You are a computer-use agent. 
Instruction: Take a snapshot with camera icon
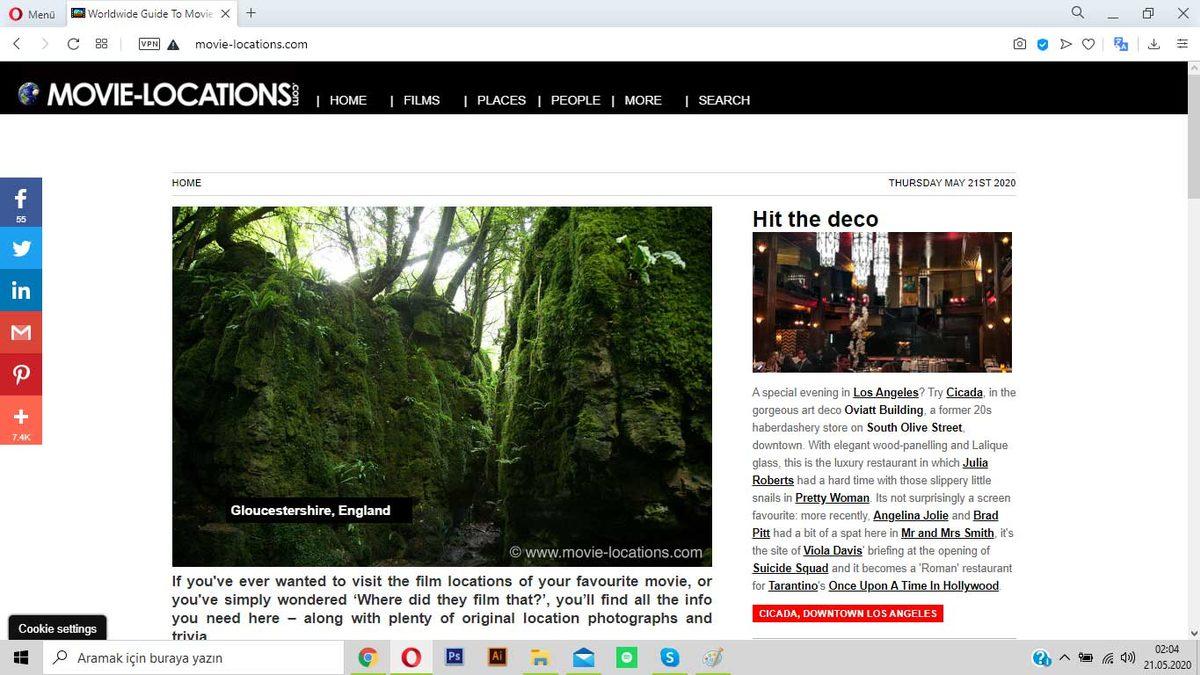click(1019, 44)
